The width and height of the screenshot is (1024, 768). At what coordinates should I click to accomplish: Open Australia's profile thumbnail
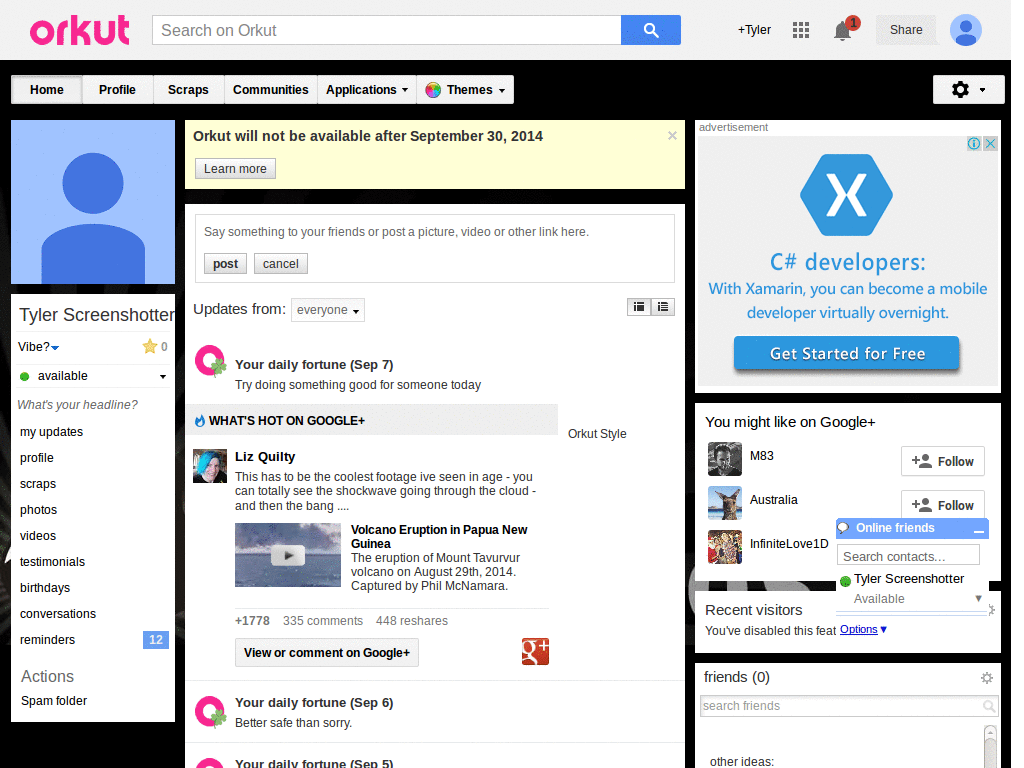pyautogui.click(x=725, y=503)
